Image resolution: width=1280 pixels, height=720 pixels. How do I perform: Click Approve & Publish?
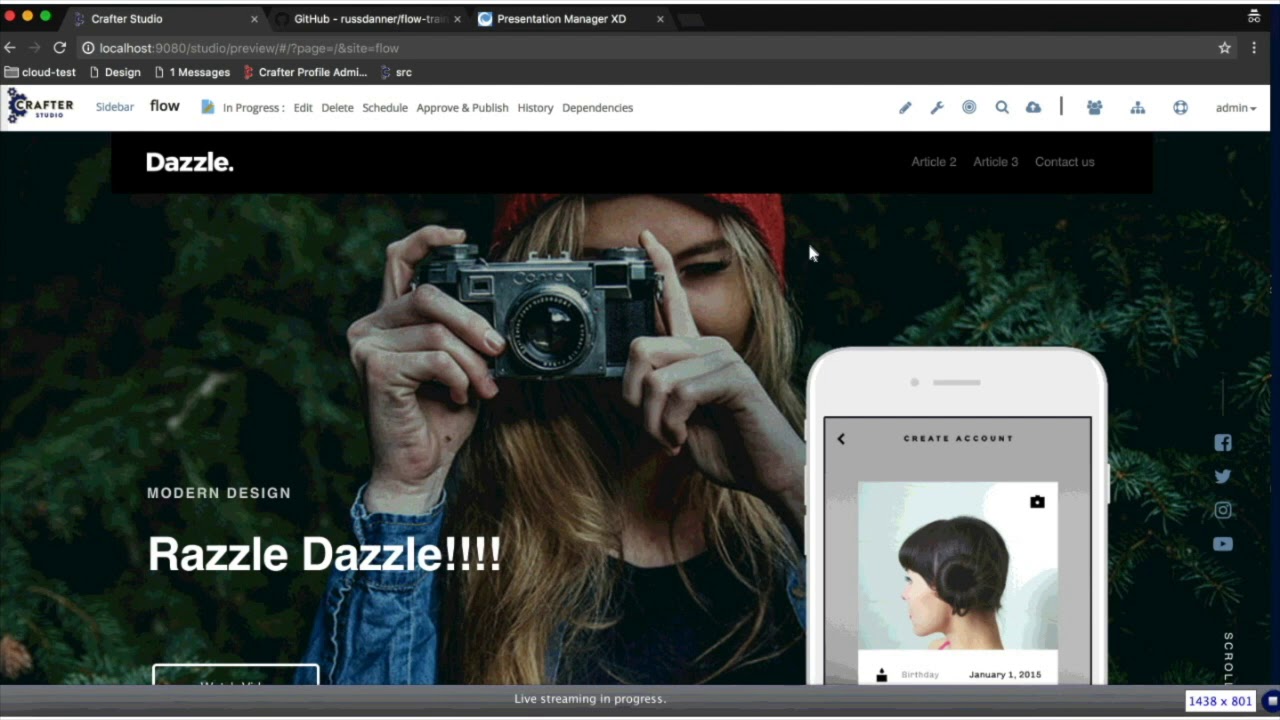tap(462, 108)
